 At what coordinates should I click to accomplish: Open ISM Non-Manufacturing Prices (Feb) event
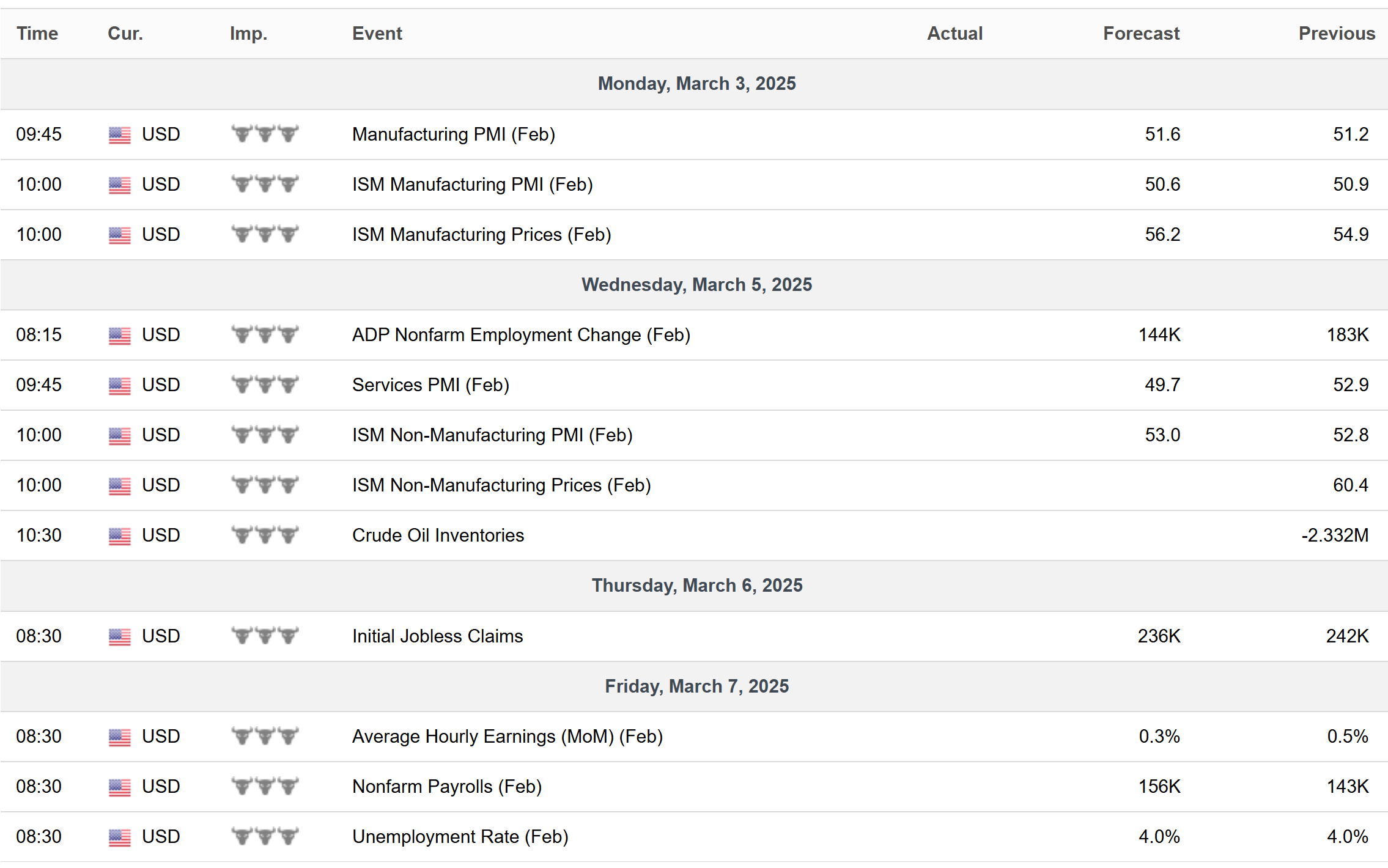(501, 485)
